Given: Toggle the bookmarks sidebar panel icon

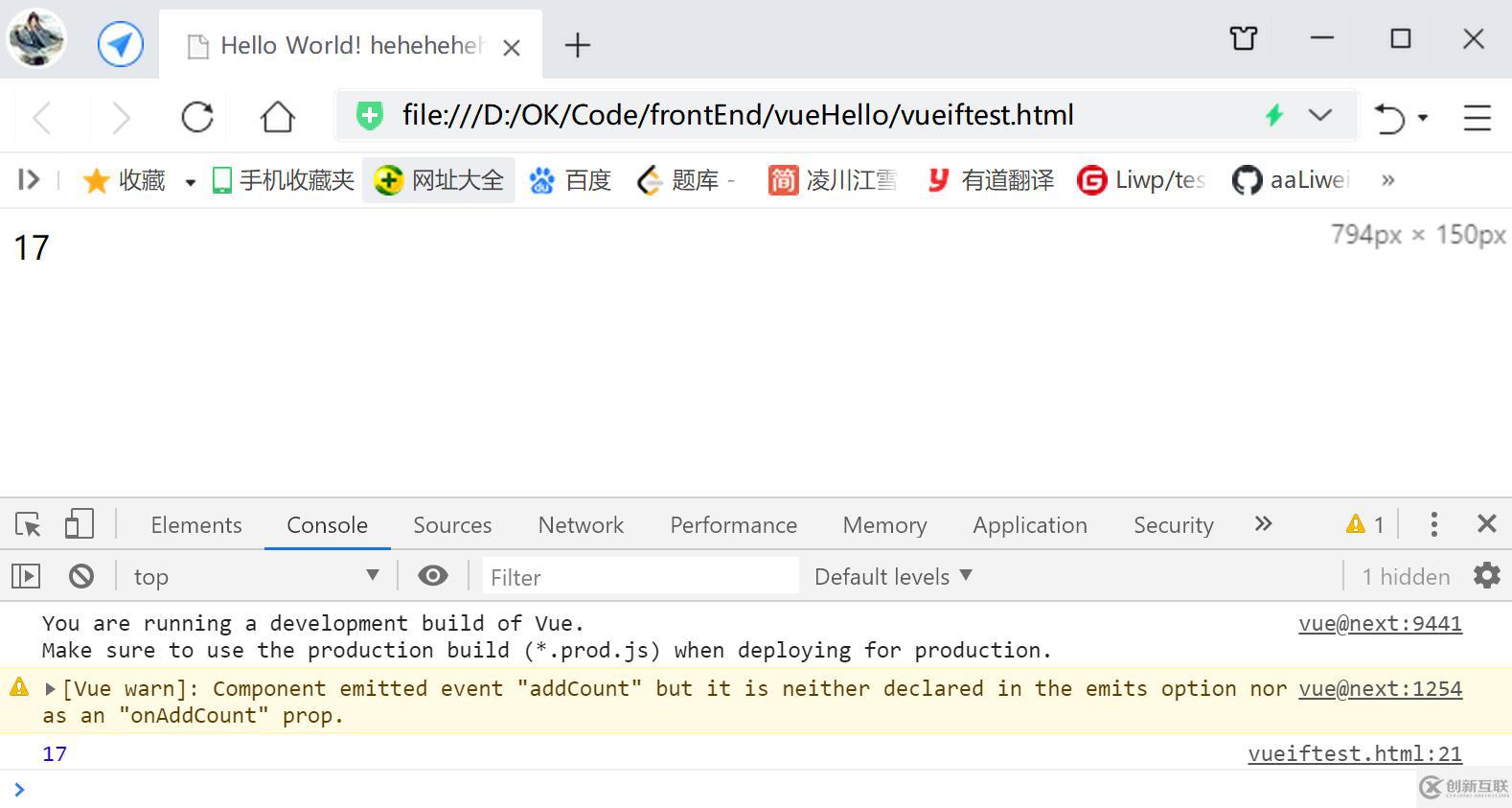Looking at the screenshot, I should click(29, 179).
